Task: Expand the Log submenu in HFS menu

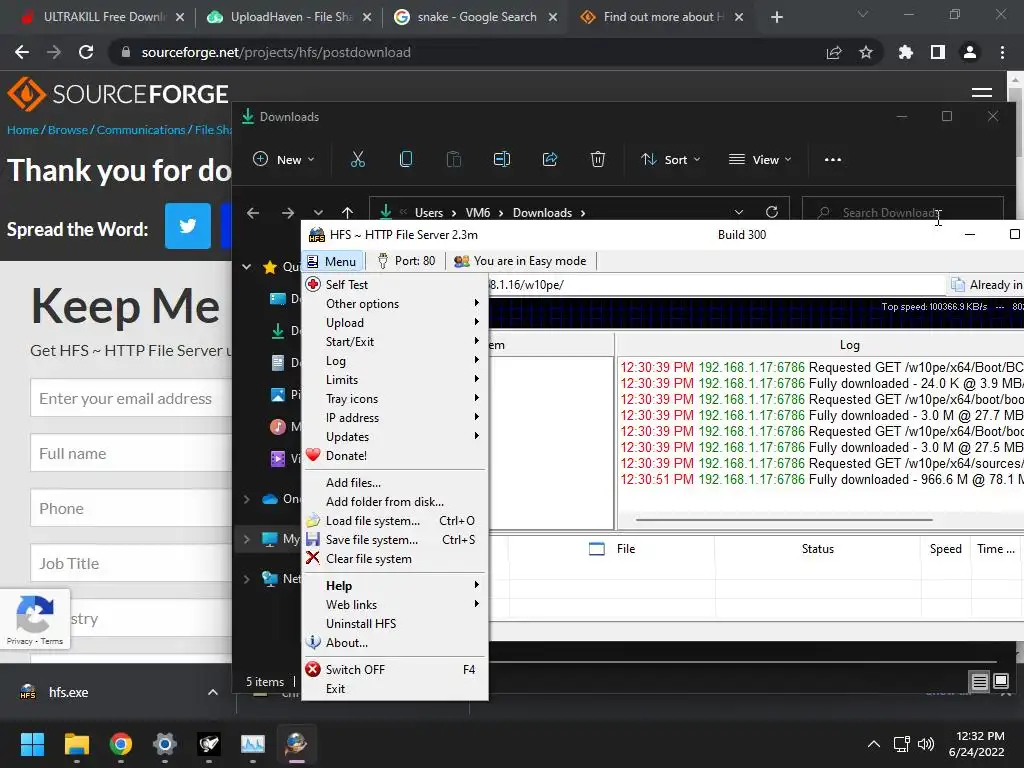Action: 395,360
